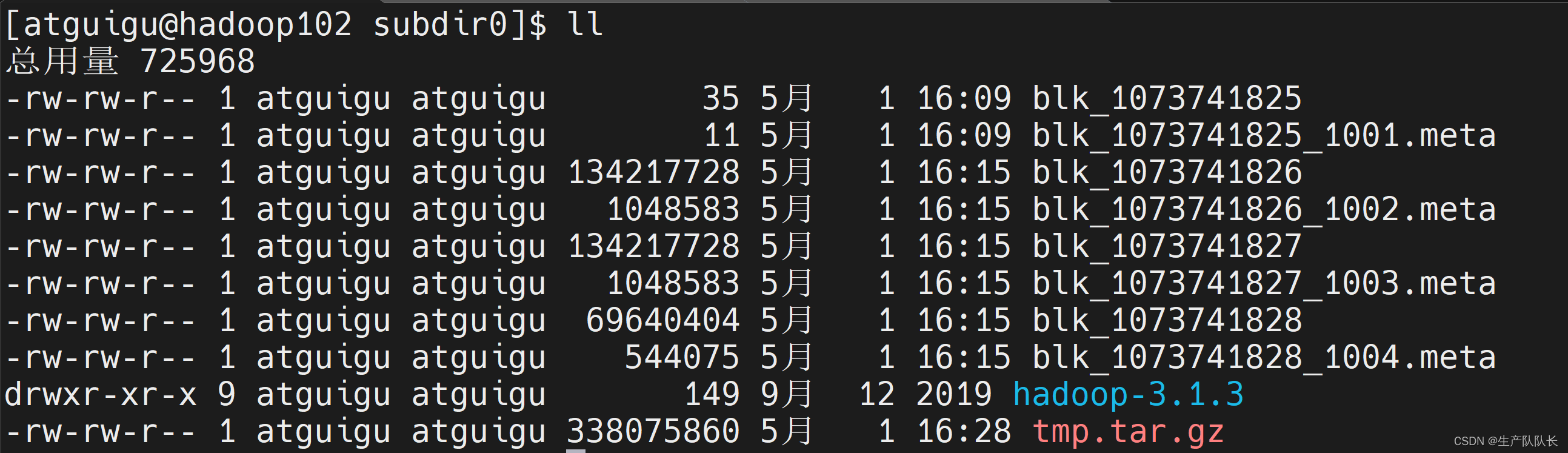Click time 16:09 in blk_1073741825 row
The width and height of the screenshot is (1568, 453).
(x=964, y=98)
